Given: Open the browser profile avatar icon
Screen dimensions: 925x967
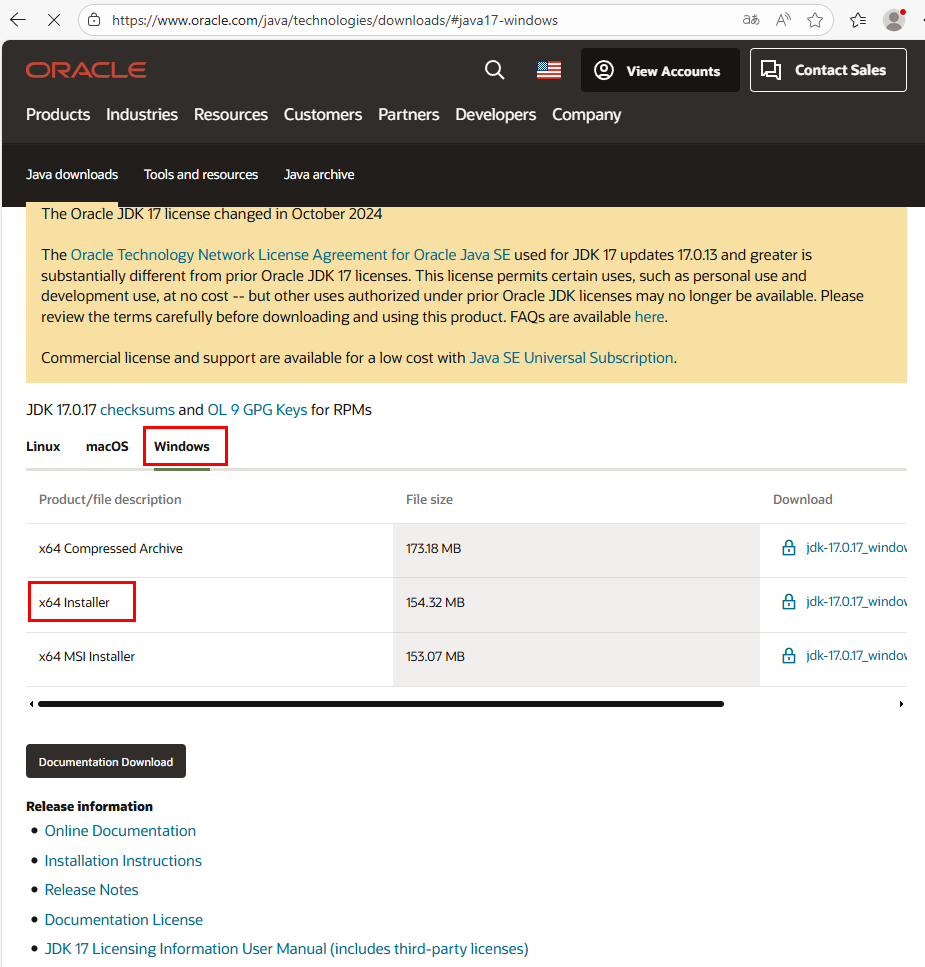Looking at the screenshot, I should [894, 20].
